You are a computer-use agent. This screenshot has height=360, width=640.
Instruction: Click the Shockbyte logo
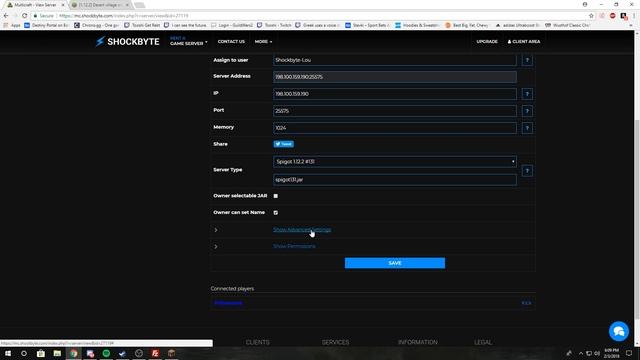click(x=127, y=42)
